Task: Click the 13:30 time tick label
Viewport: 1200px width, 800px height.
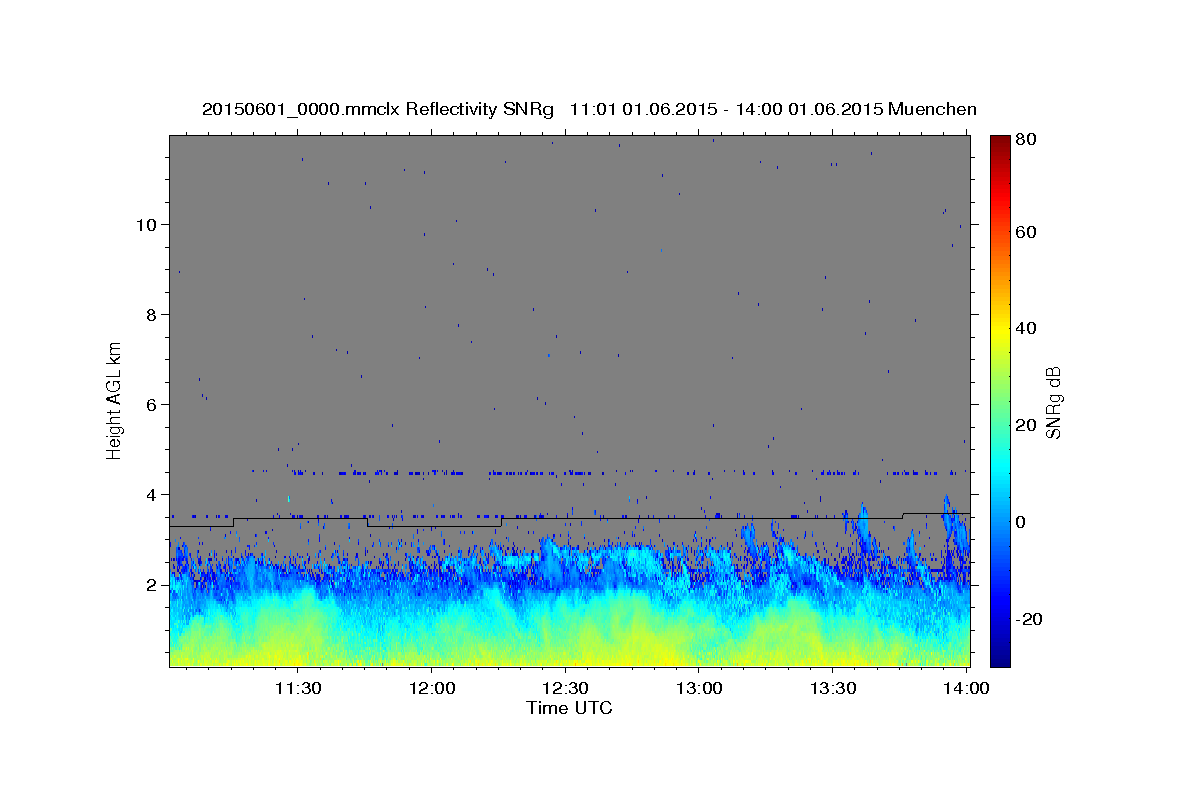Action: click(x=832, y=689)
